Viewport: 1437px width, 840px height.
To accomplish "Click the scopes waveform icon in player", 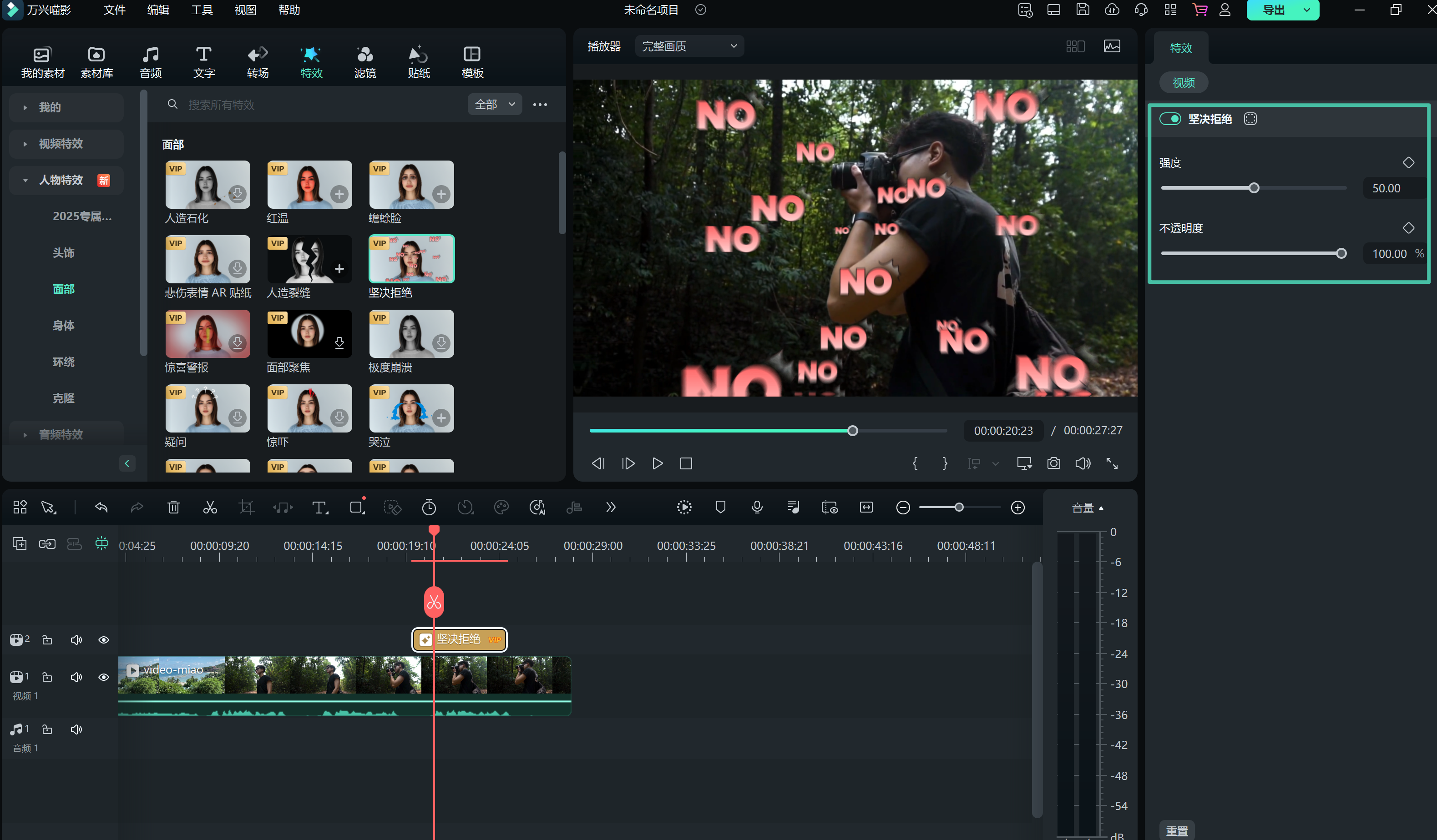I will 1112,46.
